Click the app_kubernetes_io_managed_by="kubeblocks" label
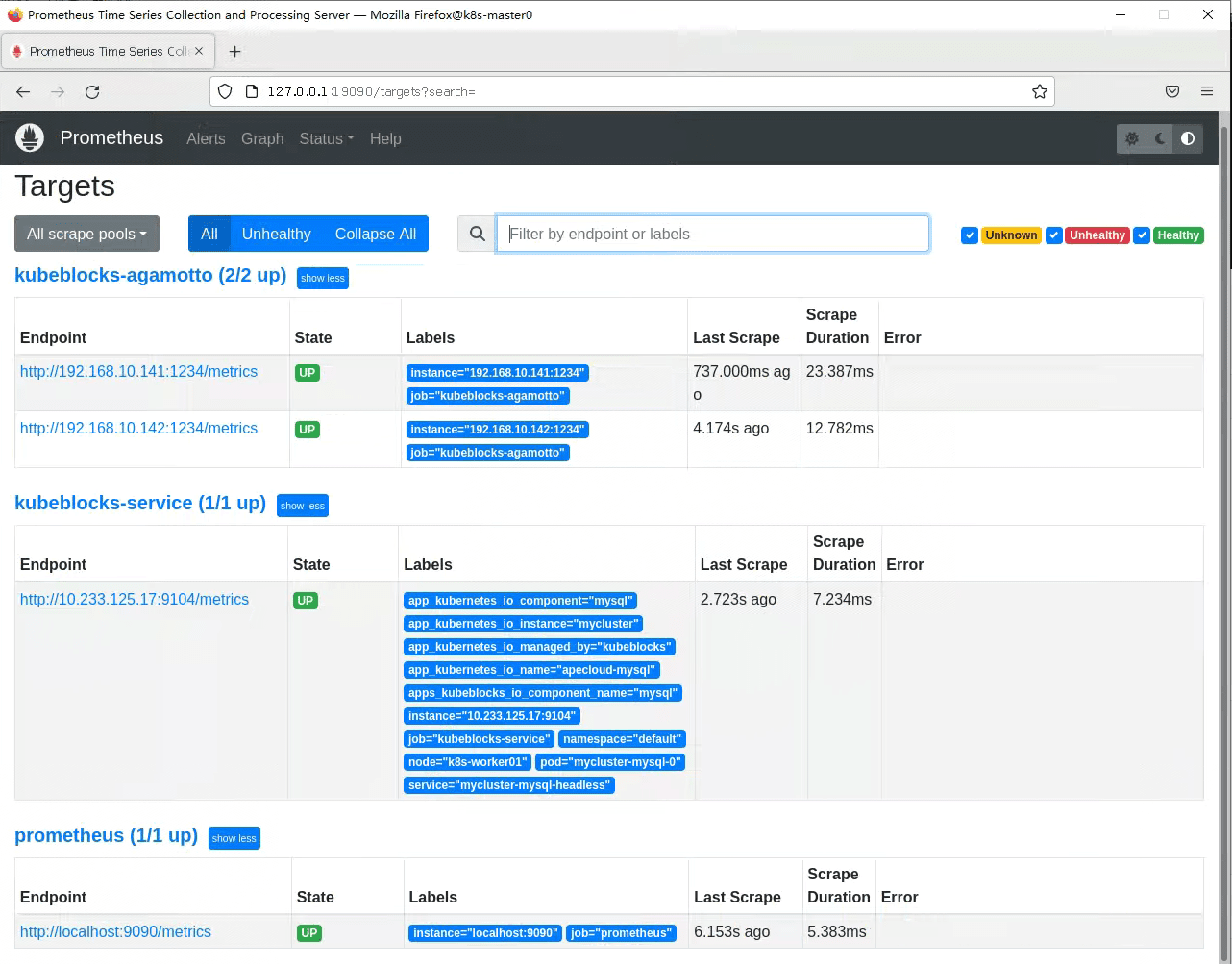1232x964 pixels. point(540,647)
